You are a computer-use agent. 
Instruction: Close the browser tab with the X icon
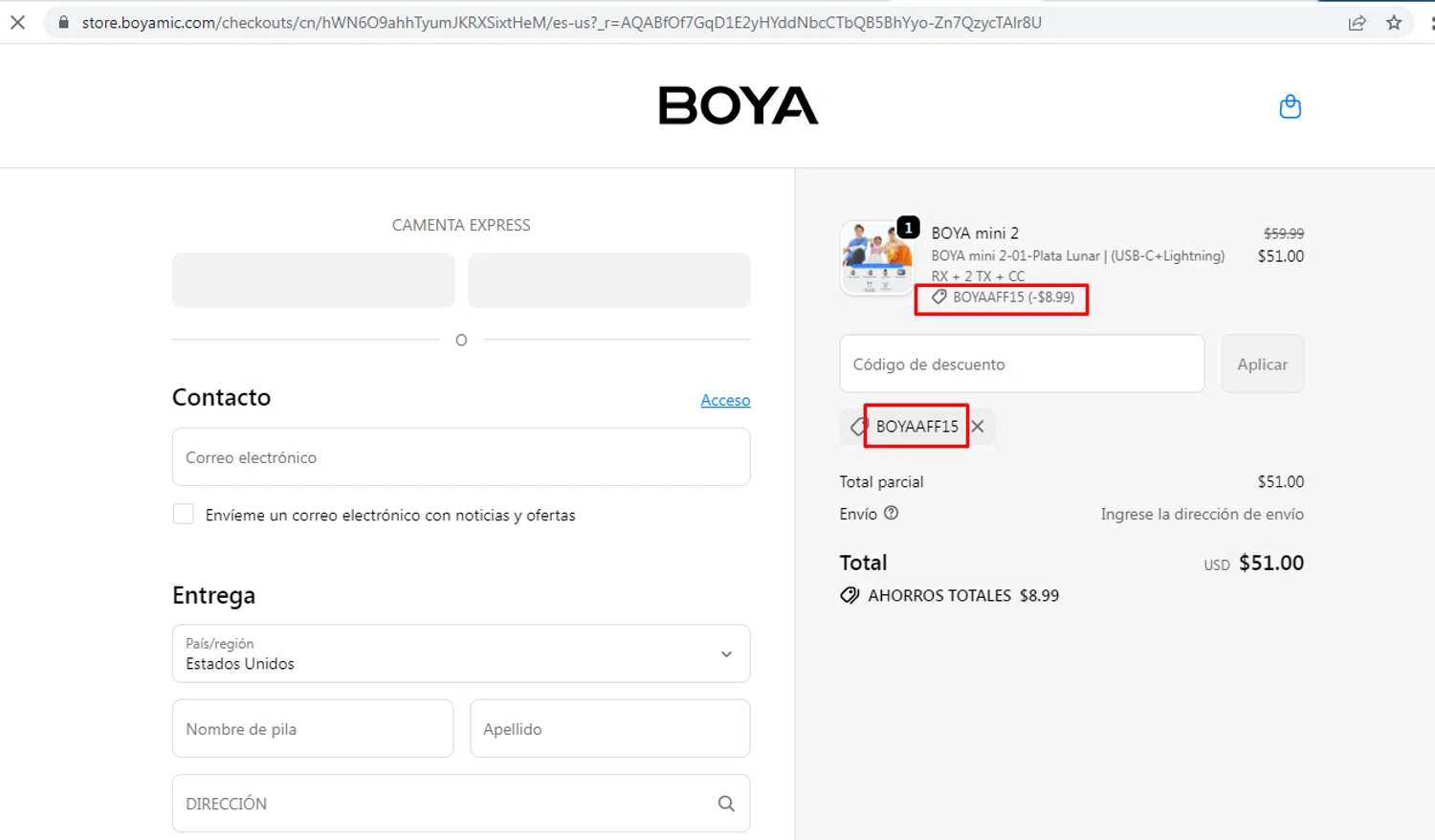(x=17, y=22)
